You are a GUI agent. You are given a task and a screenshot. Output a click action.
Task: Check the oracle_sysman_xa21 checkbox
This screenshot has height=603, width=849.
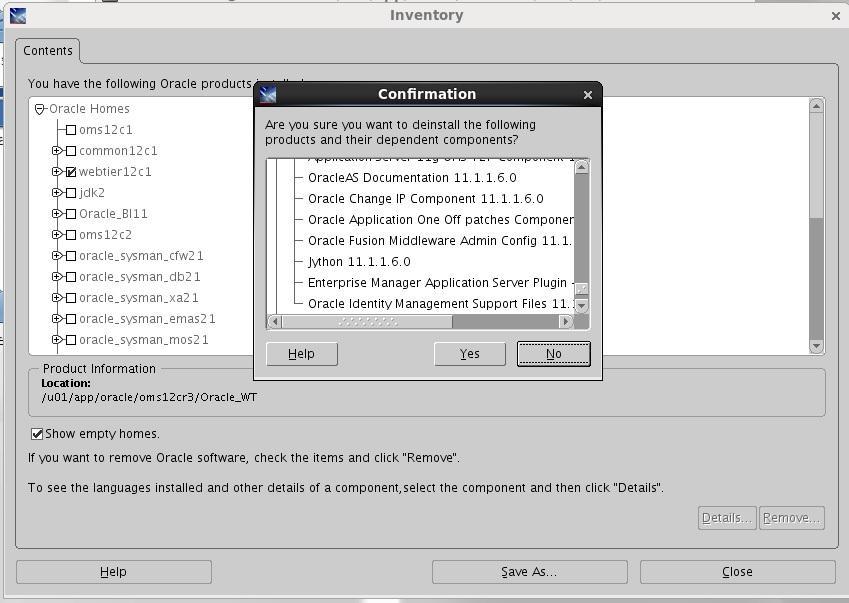pyautogui.click(x=71, y=298)
